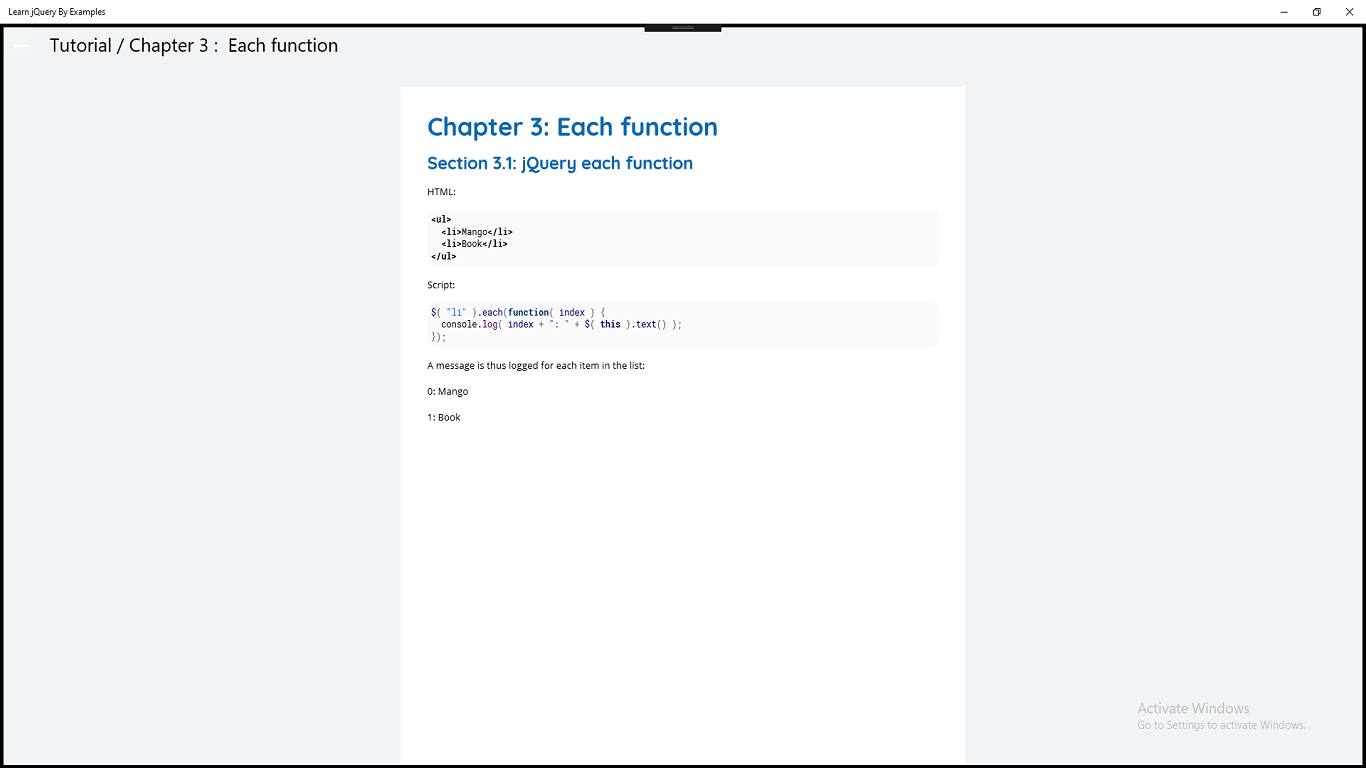Screen dimensions: 1366x768
Task: Click the output line '1: Book'
Action: point(444,418)
